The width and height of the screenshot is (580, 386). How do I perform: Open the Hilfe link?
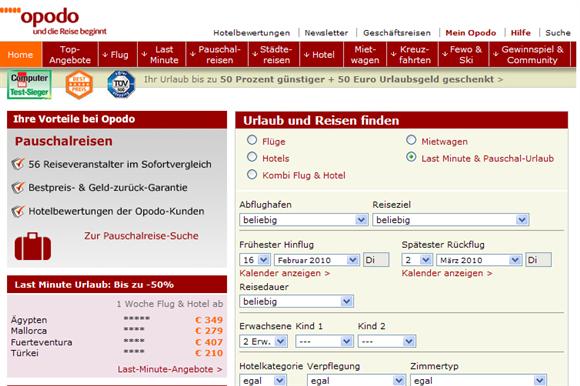pyautogui.click(x=520, y=33)
